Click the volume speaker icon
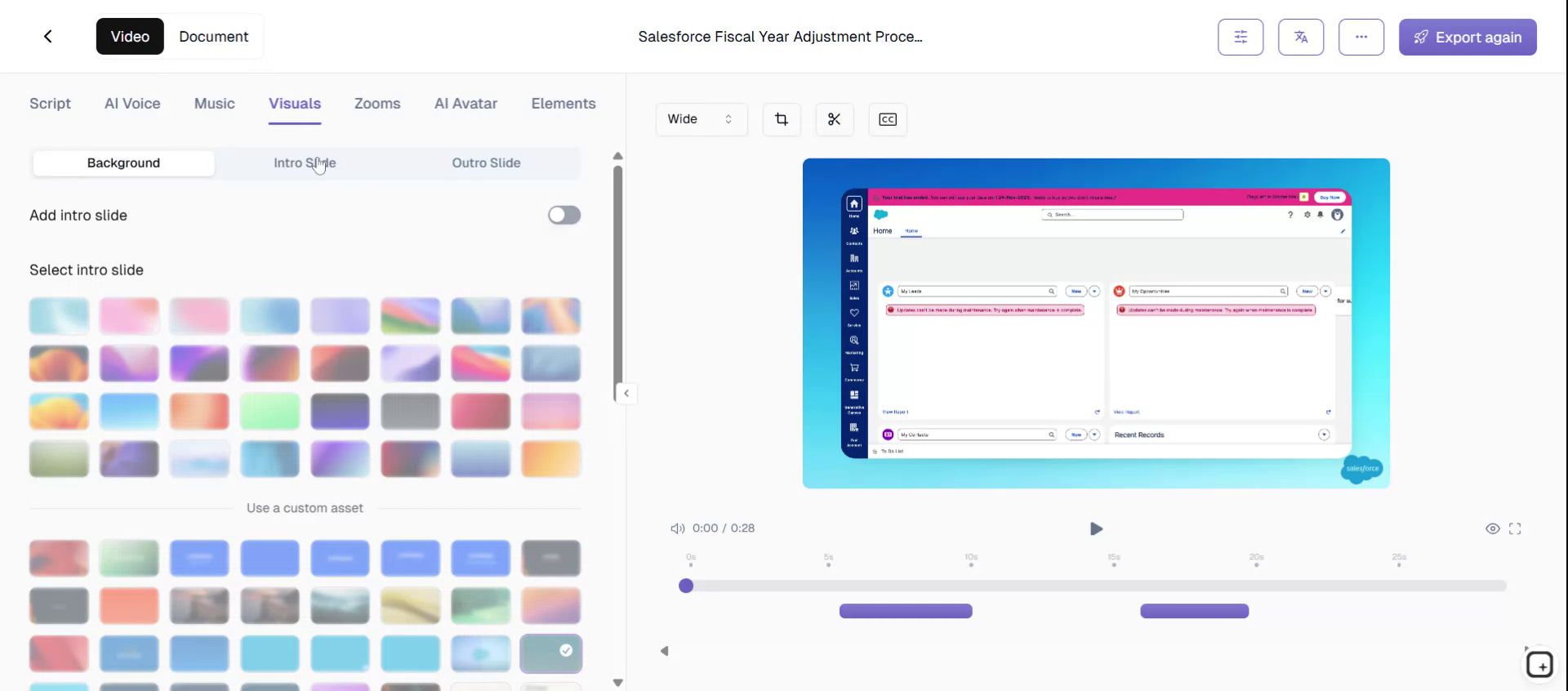1568x691 pixels. (677, 528)
